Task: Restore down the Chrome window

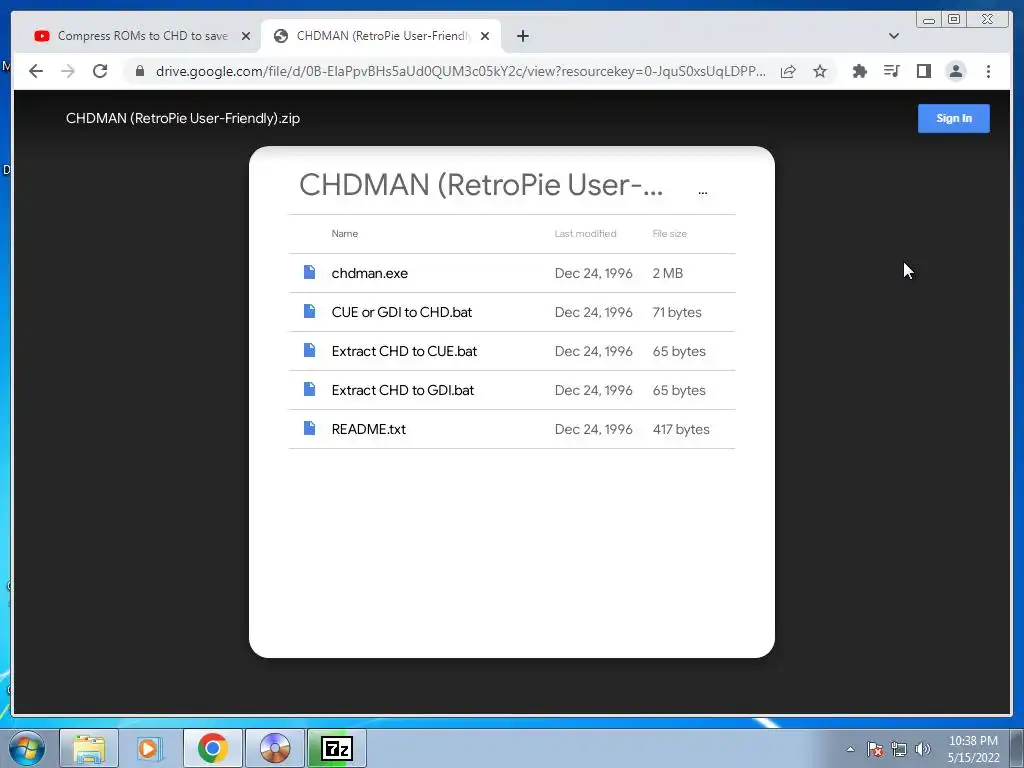Action: pyautogui.click(x=953, y=20)
